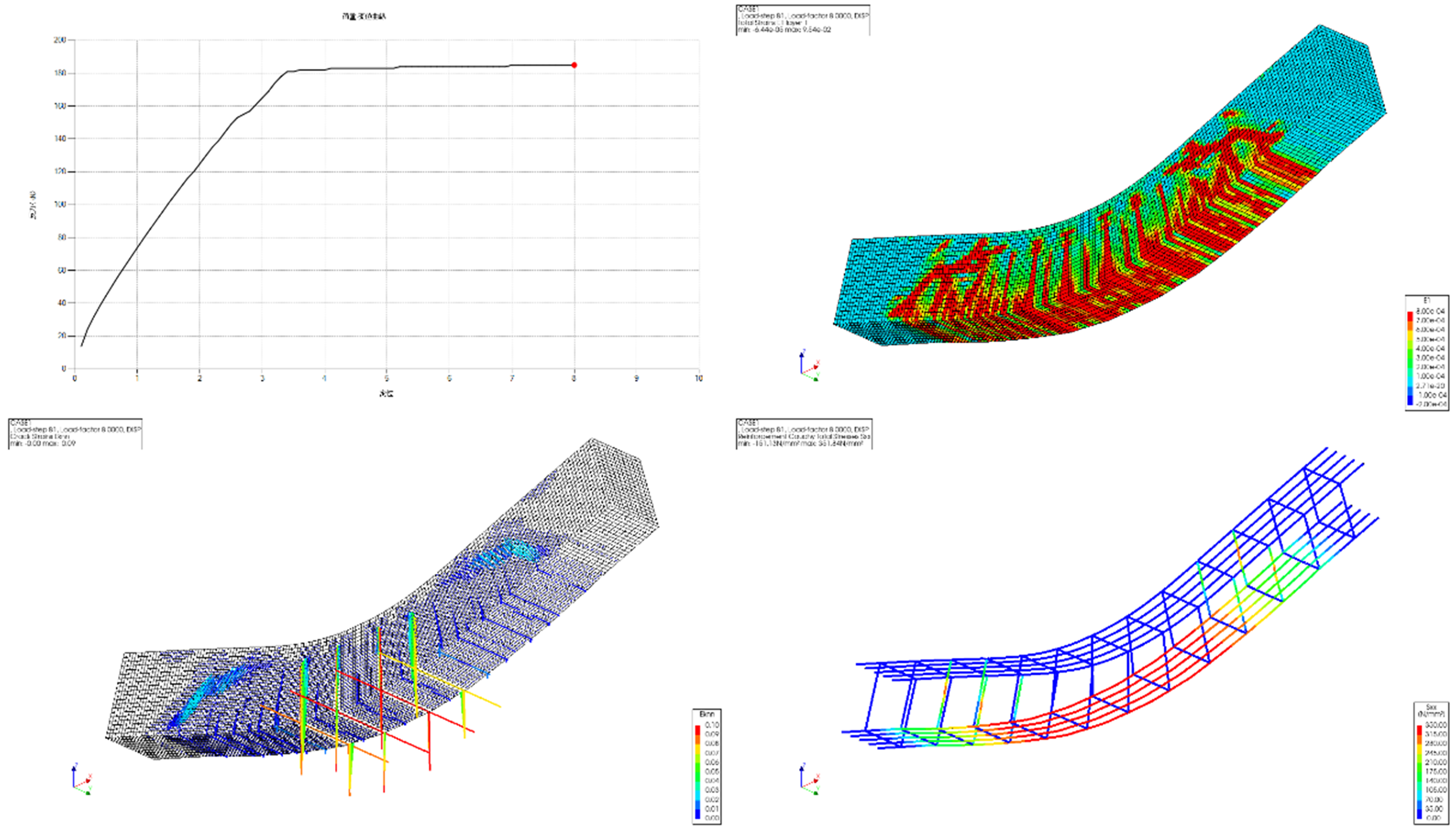
Task: Click the red swatch in the Eknn legend
Action: tap(698, 730)
